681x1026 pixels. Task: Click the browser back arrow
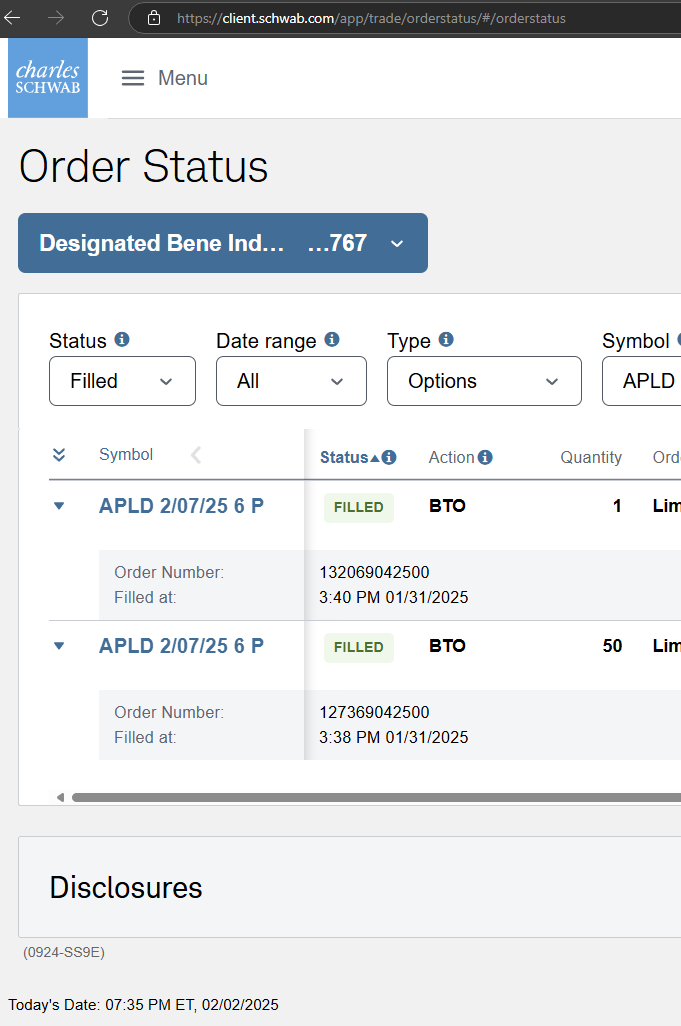[x=13, y=18]
